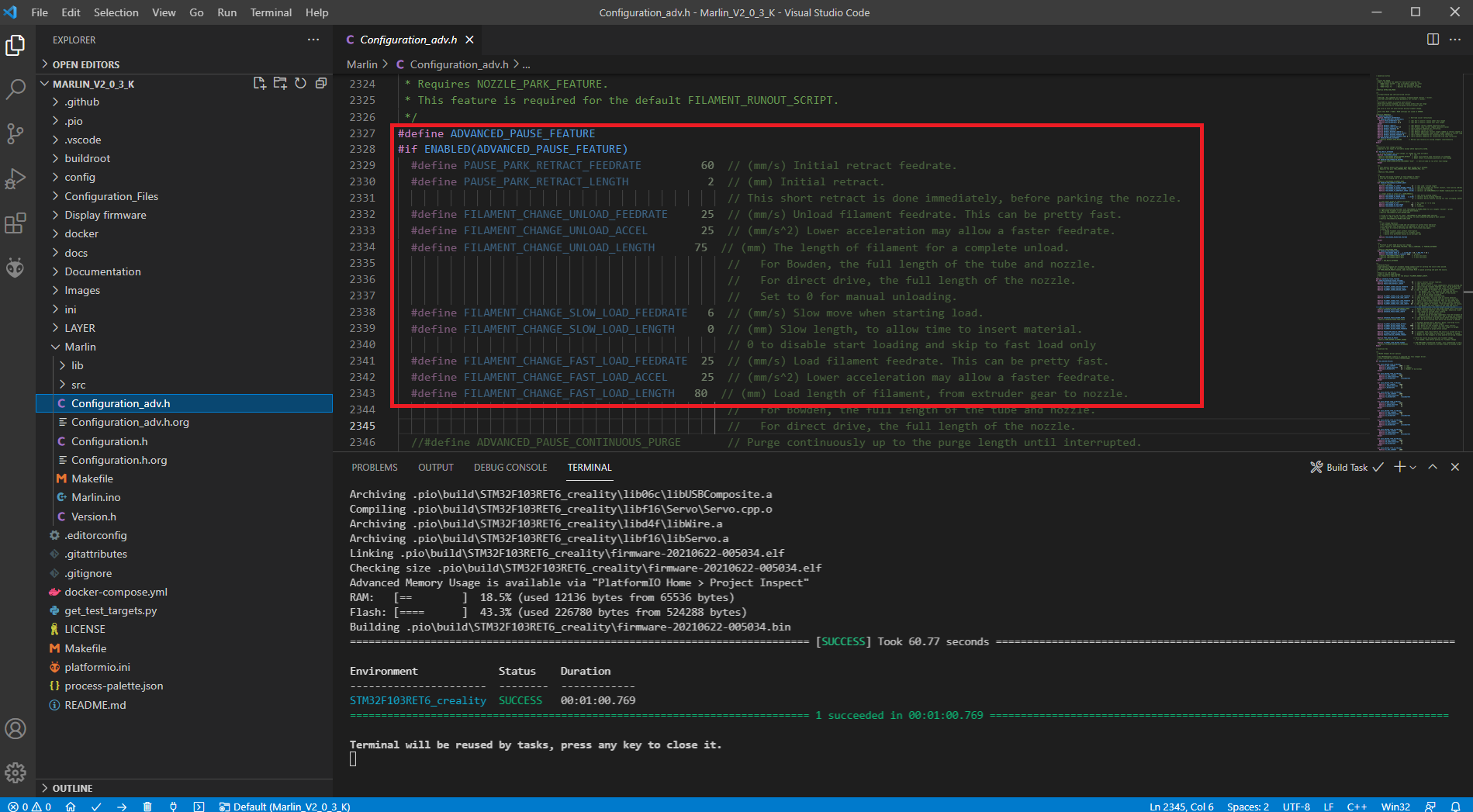Open the Source Control view

coord(16,133)
